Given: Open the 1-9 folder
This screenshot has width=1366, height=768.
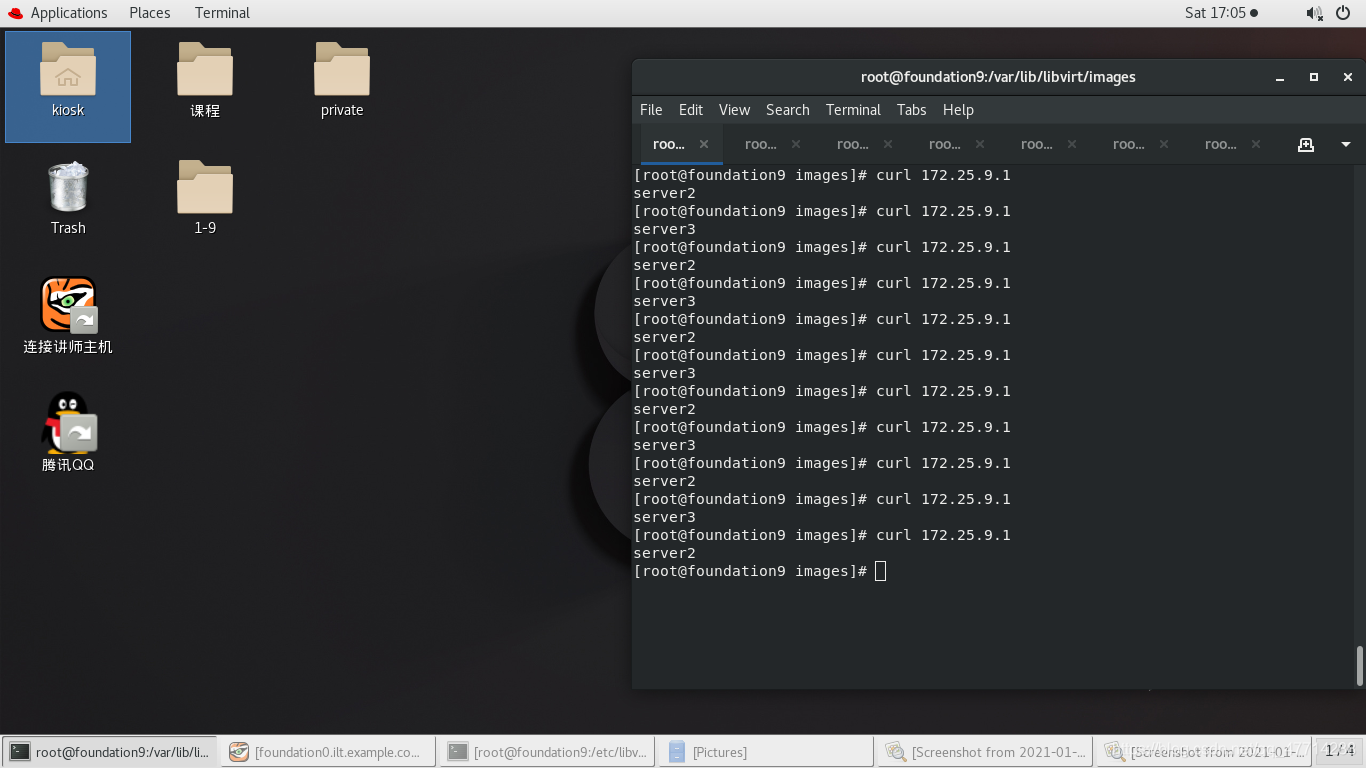Looking at the screenshot, I should (204, 190).
